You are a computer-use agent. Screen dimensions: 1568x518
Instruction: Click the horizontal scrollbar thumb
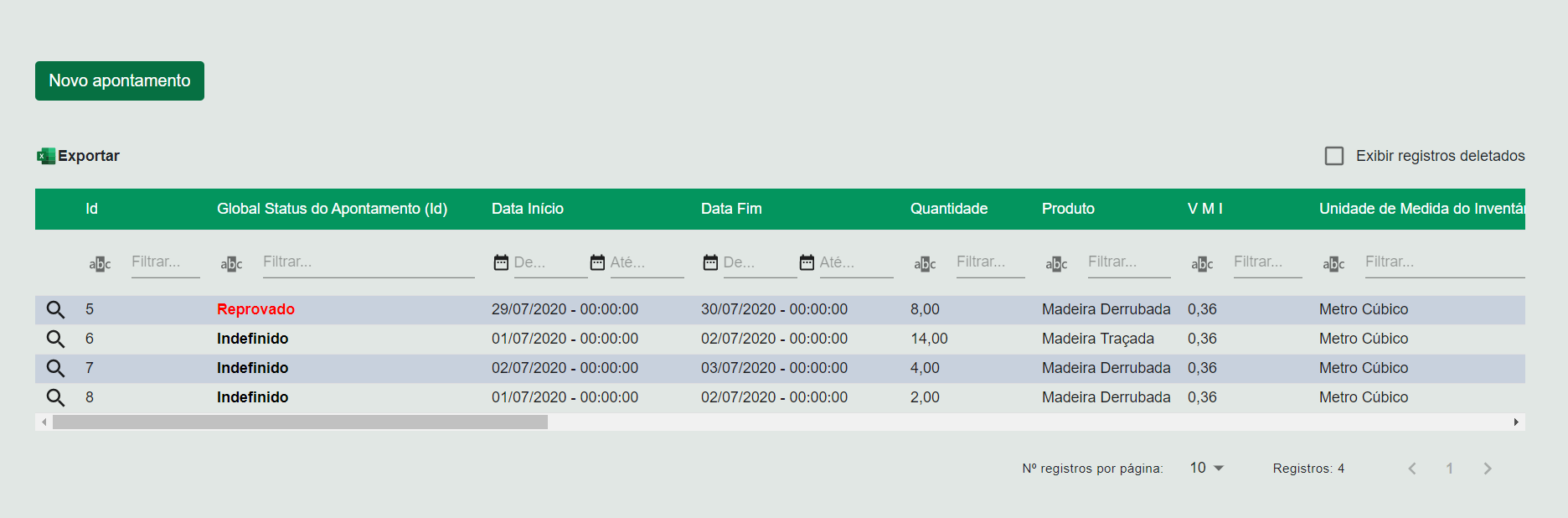click(x=300, y=422)
